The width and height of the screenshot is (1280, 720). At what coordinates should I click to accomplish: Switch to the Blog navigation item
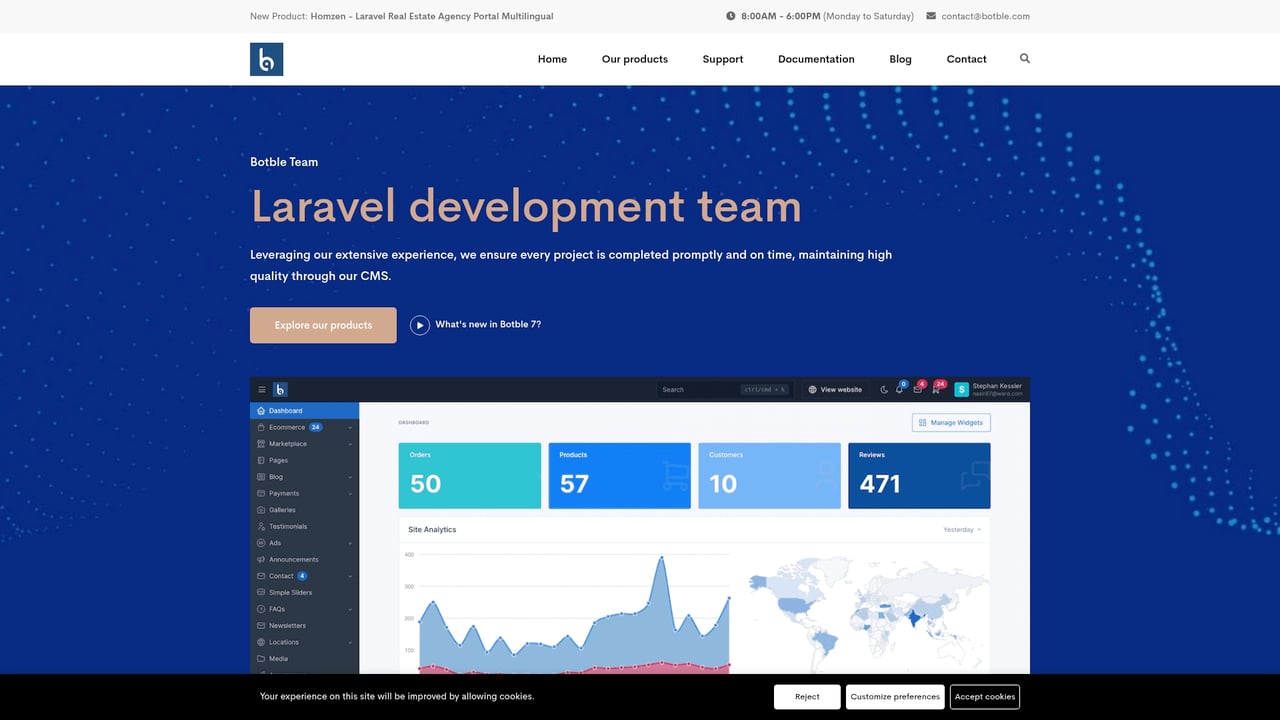pyautogui.click(x=900, y=58)
